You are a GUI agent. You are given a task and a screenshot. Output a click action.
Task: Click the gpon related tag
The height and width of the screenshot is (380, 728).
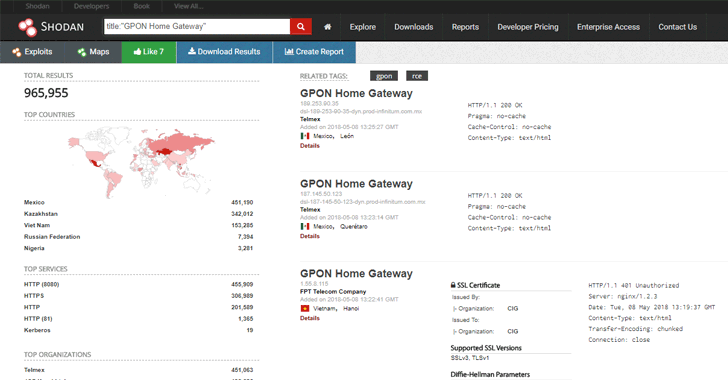[x=384, y=76]
